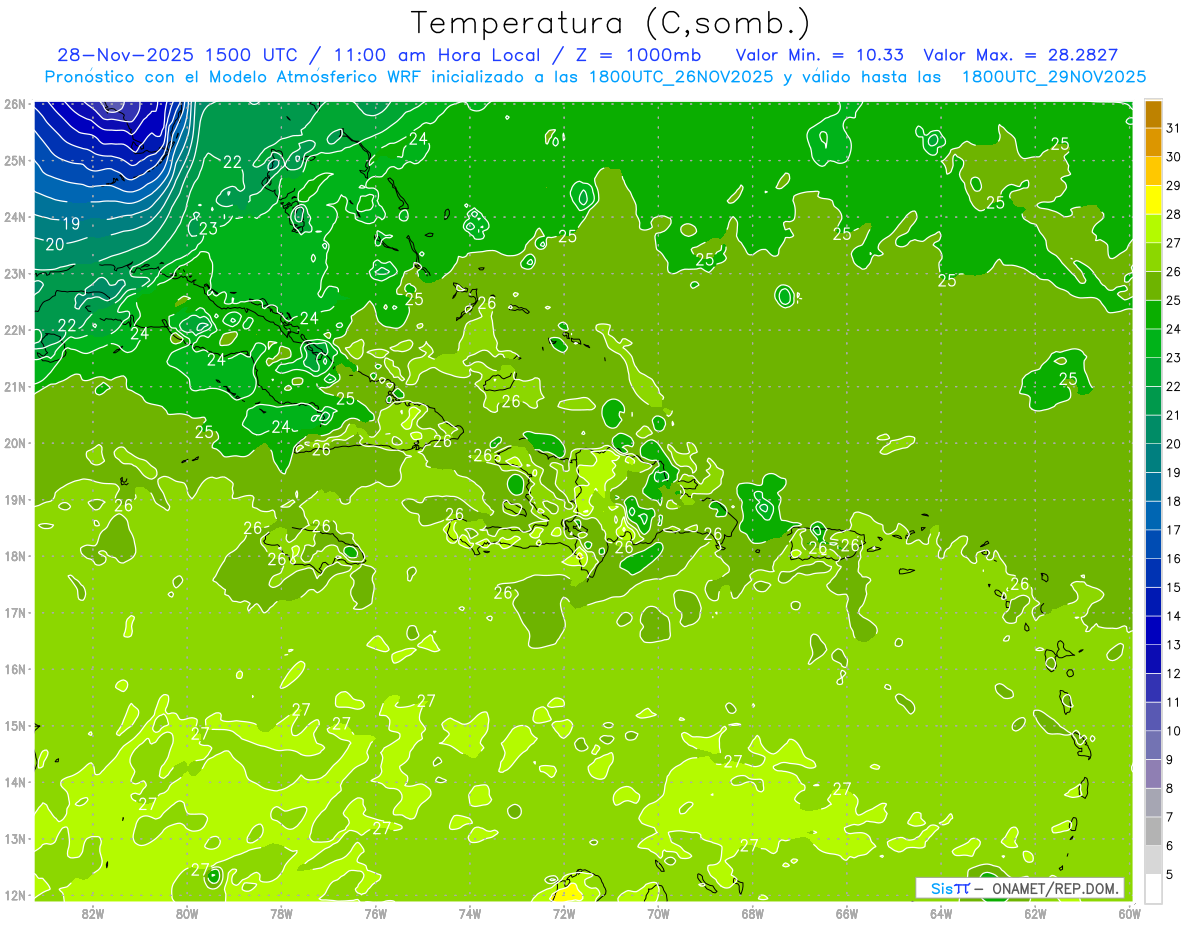The image size is (1200, 927).
Task: Pick the yellow colorbar band between 28 and 29
Action: pyautogui.click(x=1153, y=200)
